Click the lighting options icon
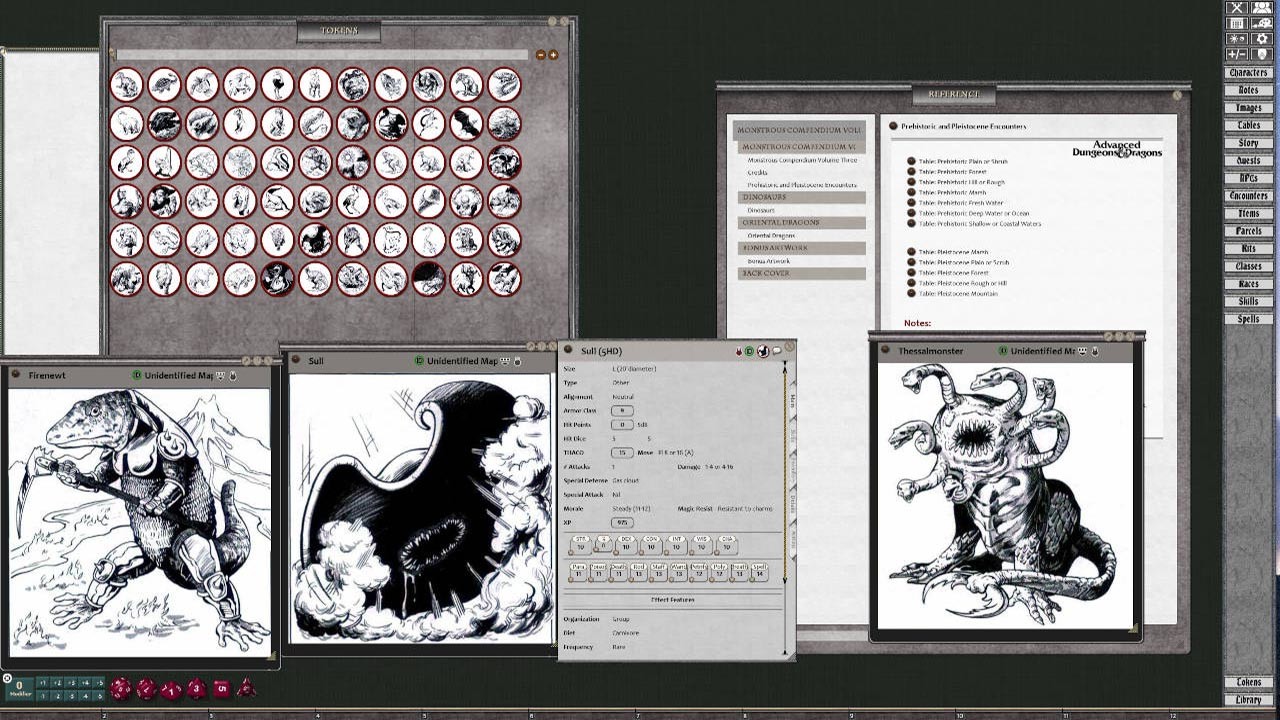Viewport: 1280px width, 720px height. click(x=1237, y=38)
